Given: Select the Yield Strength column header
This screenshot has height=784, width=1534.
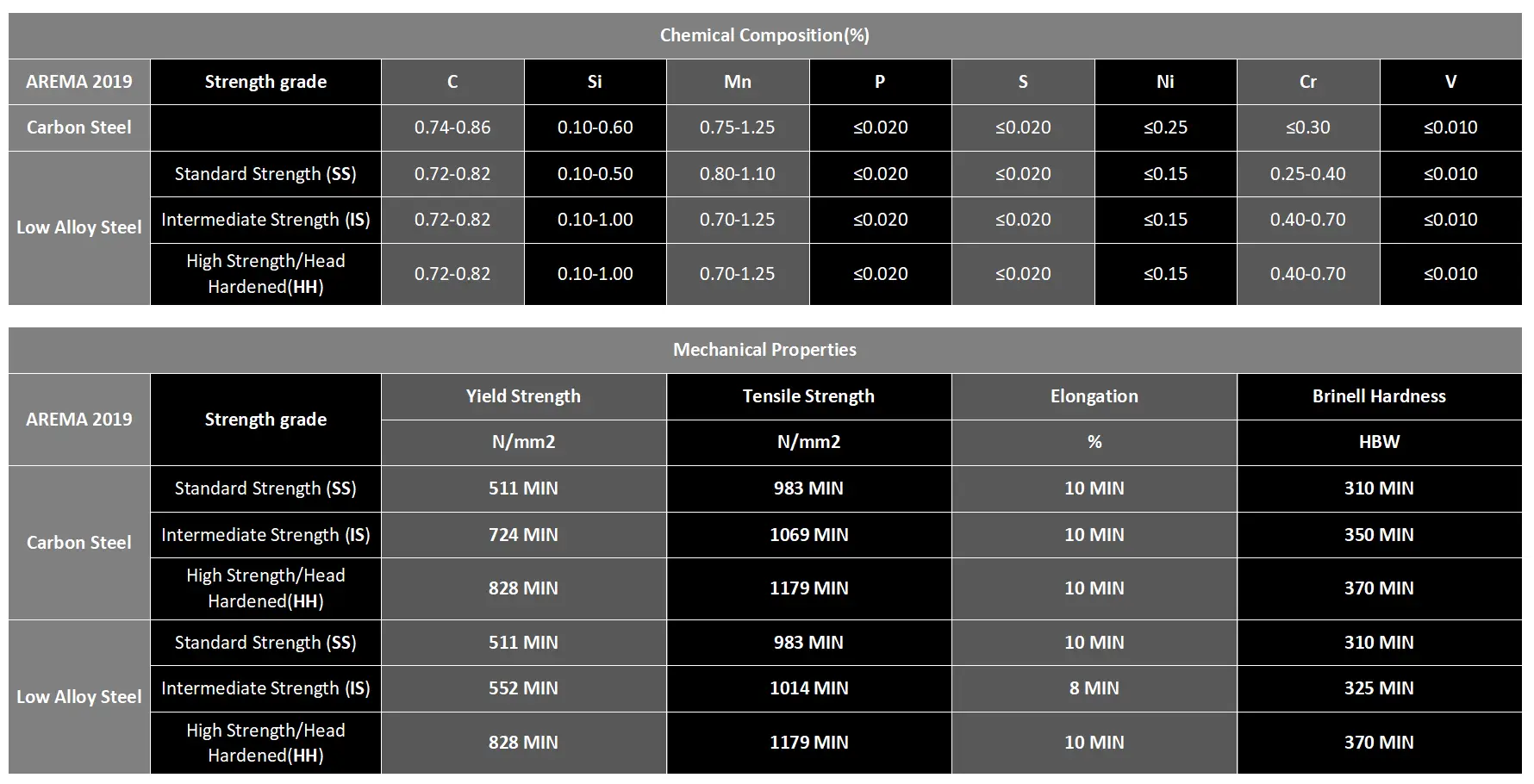Looking at the screenshot, I should [523, 396].
